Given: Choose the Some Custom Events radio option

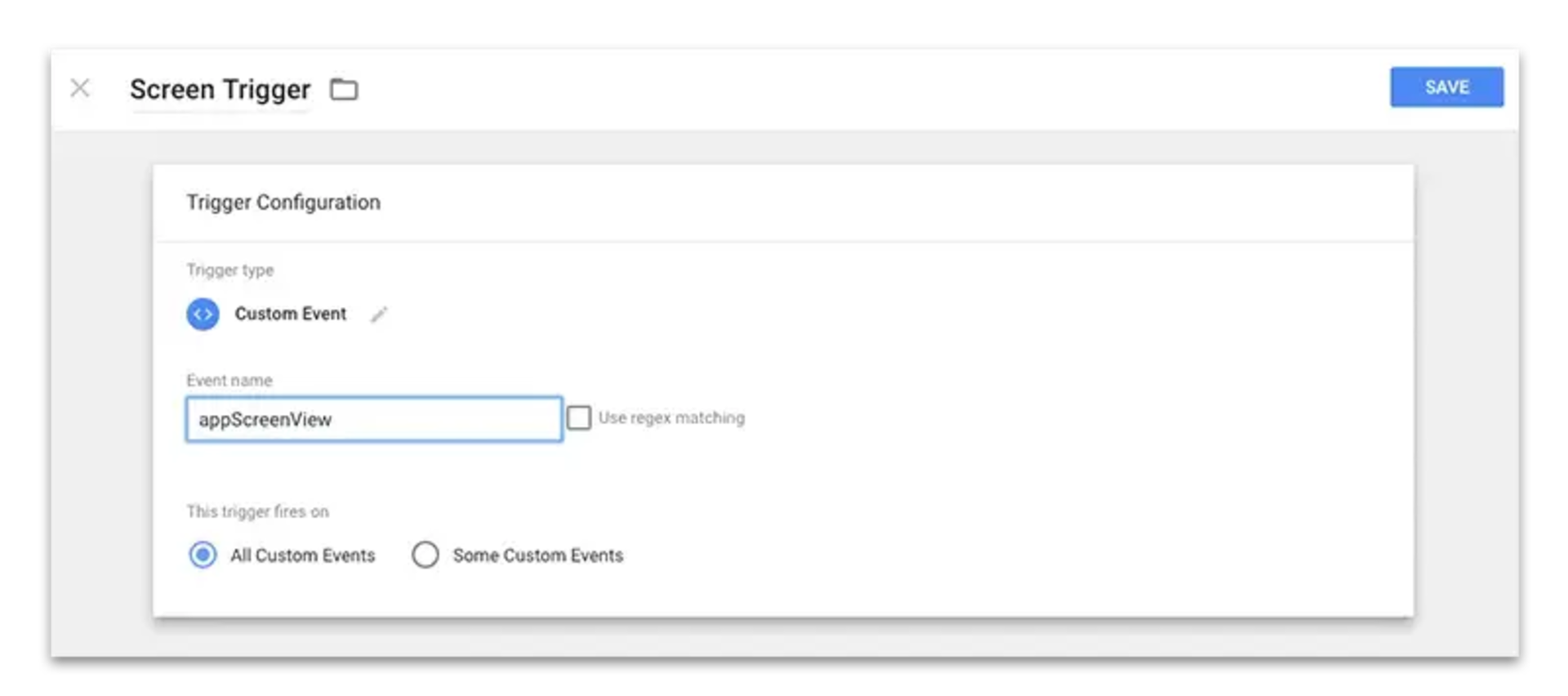Looking at the screenshot, I should (425, 555).
